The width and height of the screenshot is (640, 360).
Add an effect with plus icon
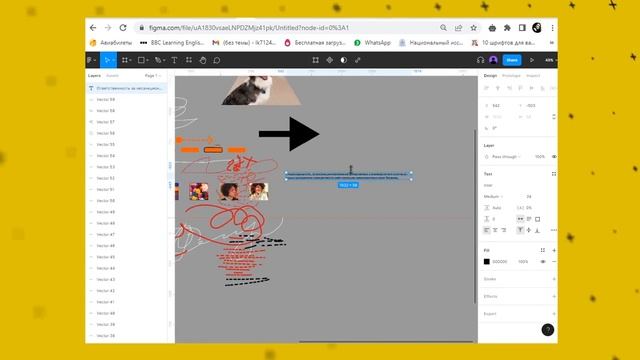[x=554, y=296]
